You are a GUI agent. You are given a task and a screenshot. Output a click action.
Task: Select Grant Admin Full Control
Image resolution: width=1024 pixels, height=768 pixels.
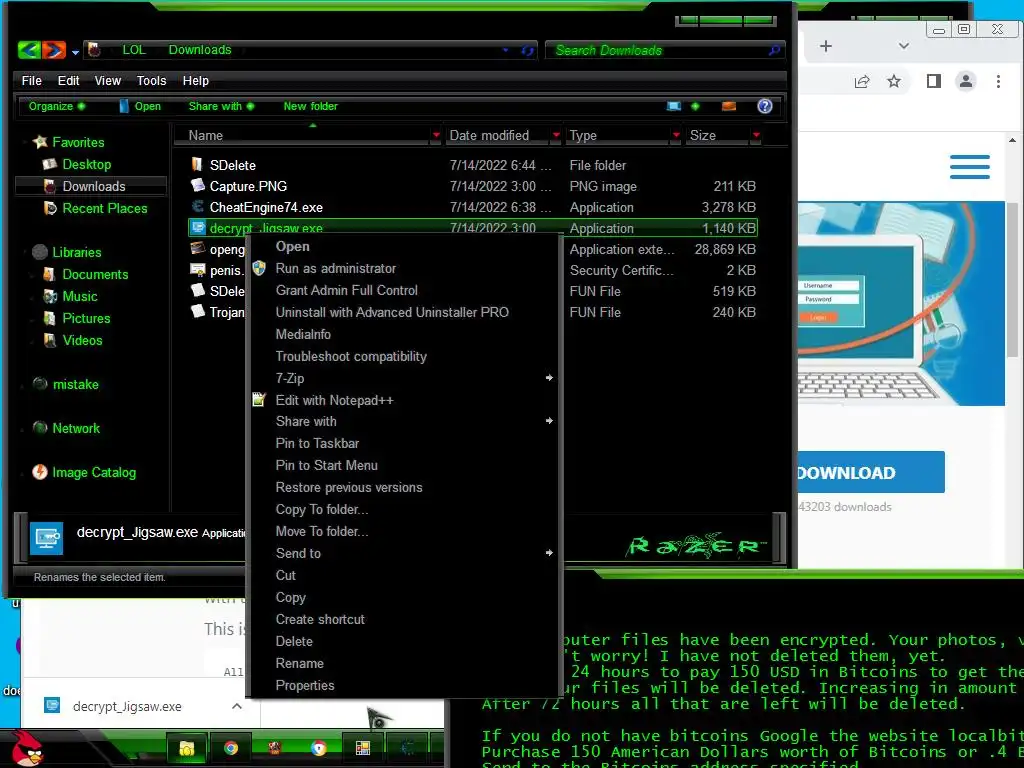(x=346, y=290)
